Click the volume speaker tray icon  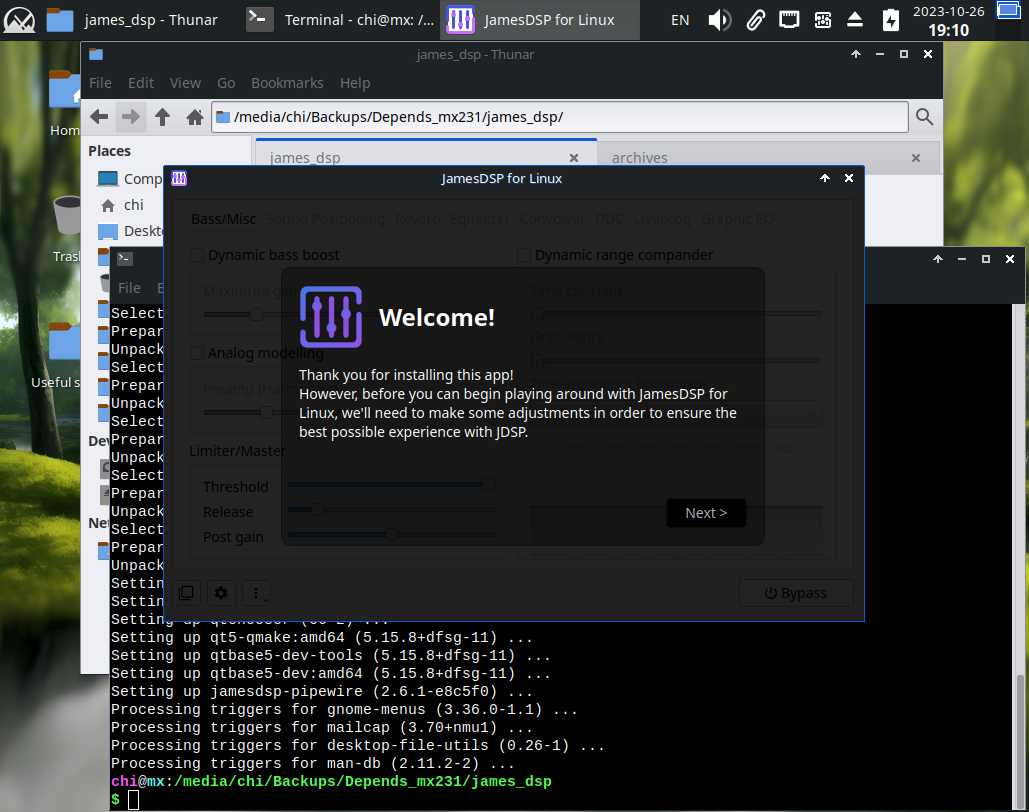(x=719, y=20)
